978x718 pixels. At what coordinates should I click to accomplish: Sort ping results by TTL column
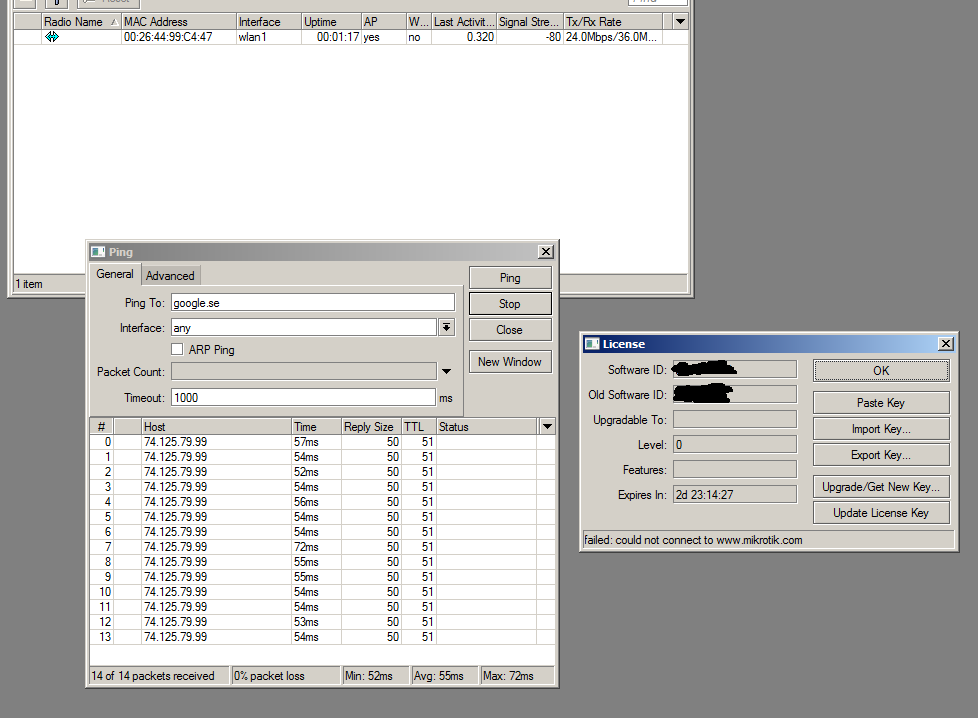coord(419,427)
